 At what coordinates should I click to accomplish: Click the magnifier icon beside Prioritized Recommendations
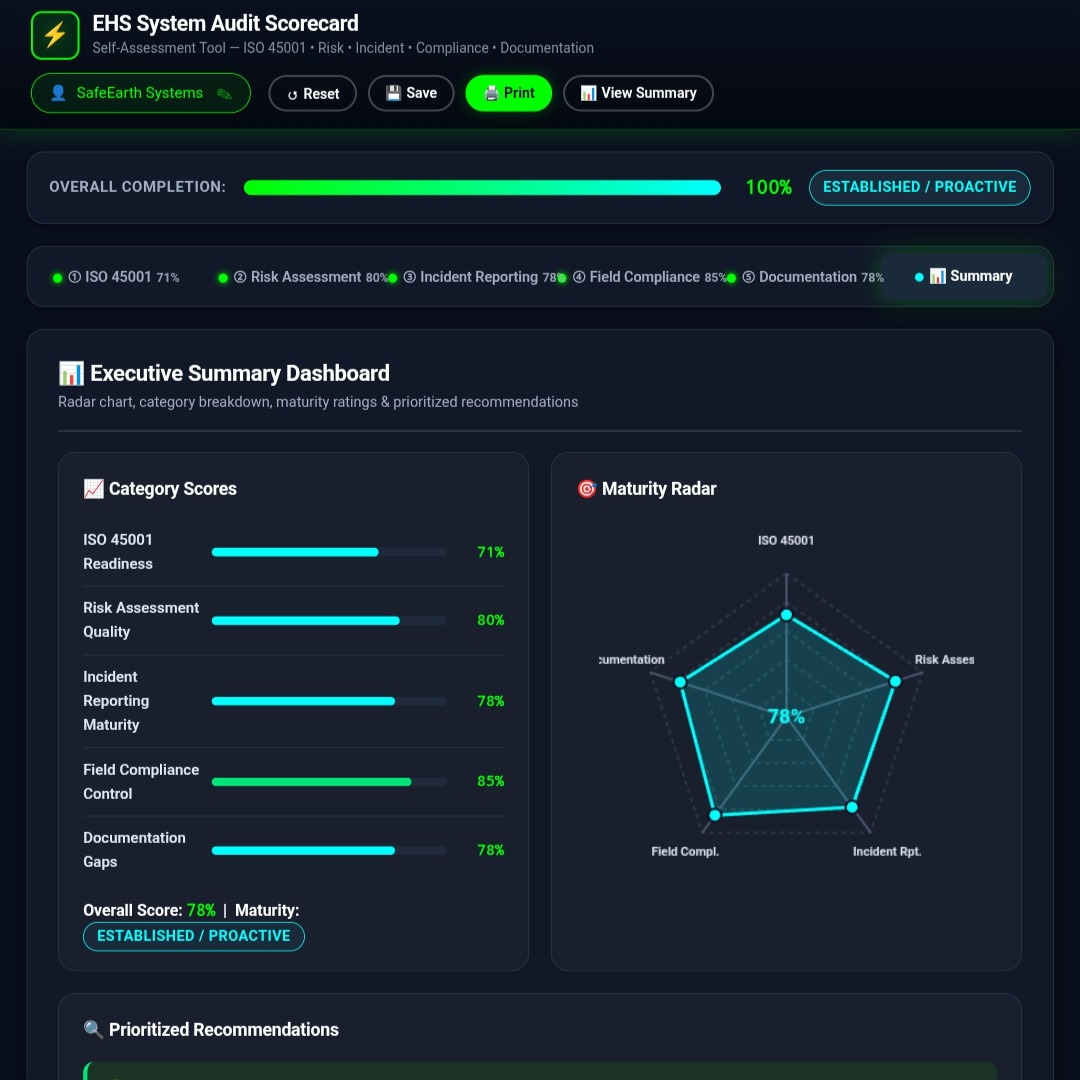click(x=93, y=1029)
